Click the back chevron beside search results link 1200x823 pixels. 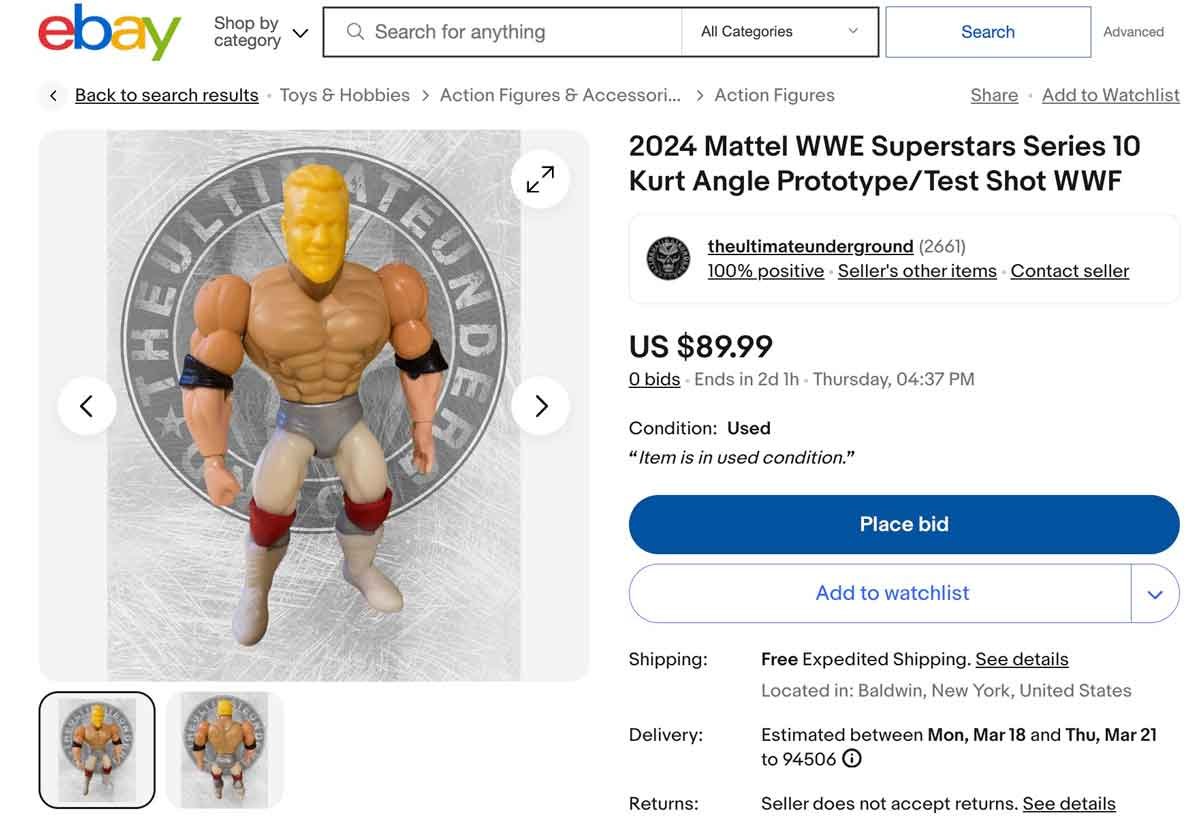(52, 95)
